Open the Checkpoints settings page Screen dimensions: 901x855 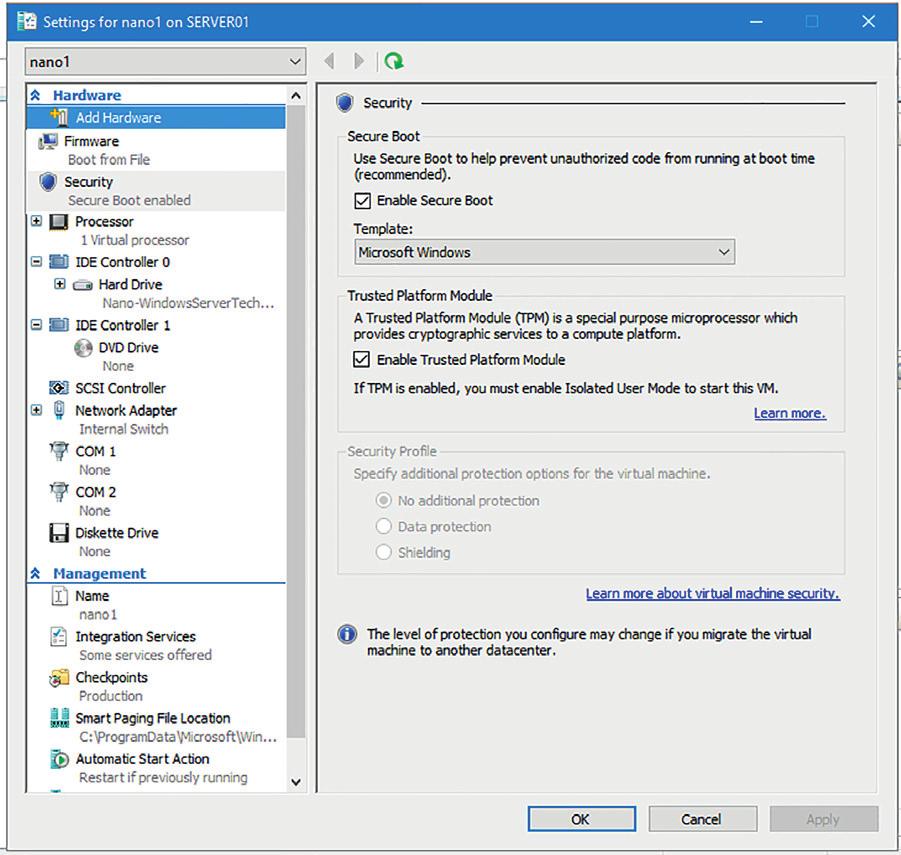coord(156,687)
